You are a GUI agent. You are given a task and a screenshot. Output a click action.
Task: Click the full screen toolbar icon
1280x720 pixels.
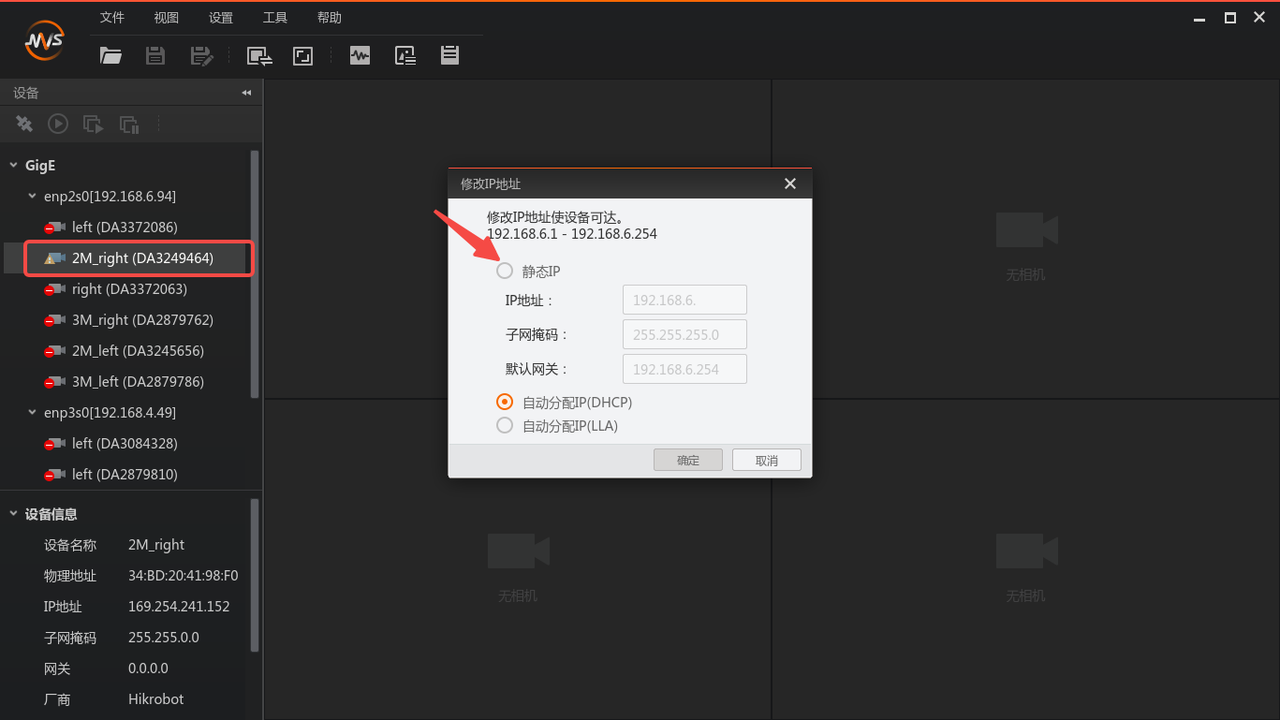click(x=303, y=56)
